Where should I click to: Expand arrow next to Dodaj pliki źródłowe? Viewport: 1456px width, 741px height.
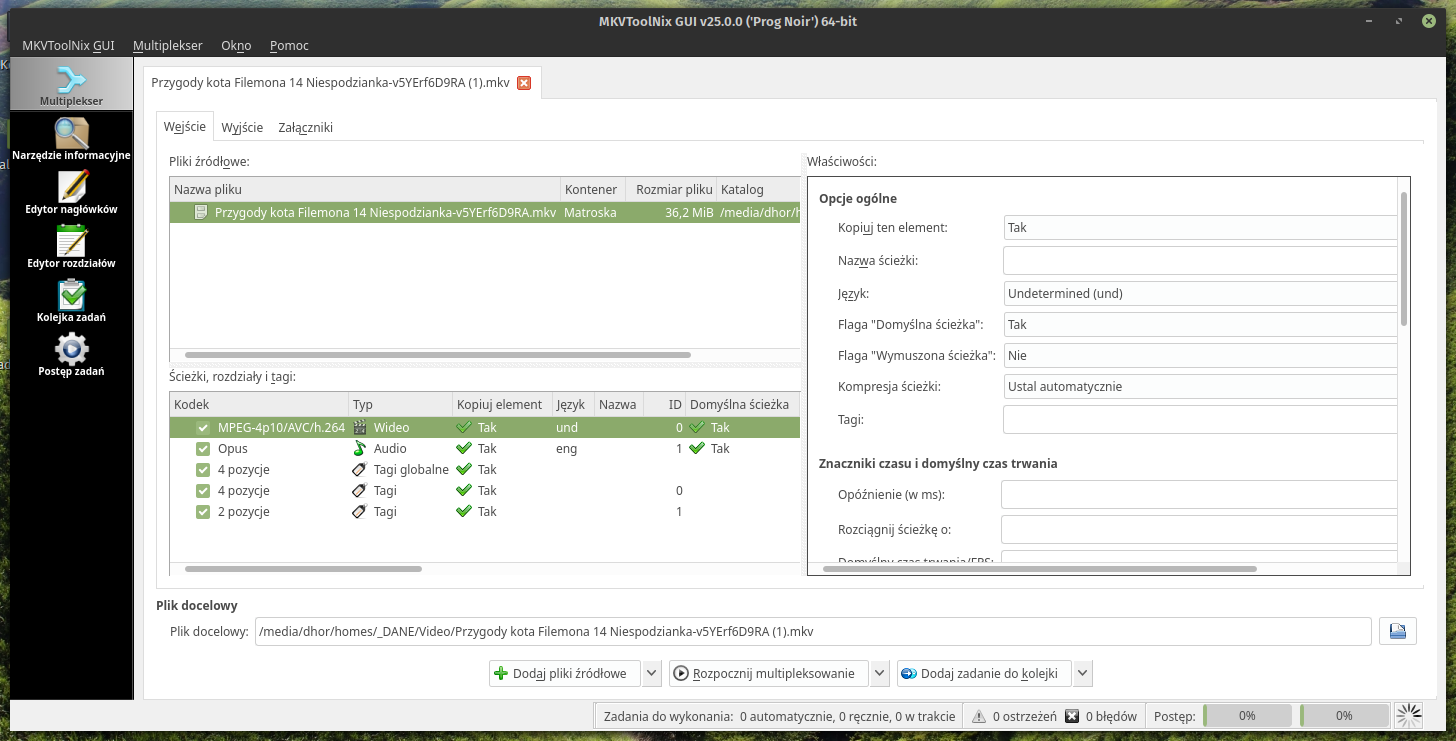[x=652, y=673]
